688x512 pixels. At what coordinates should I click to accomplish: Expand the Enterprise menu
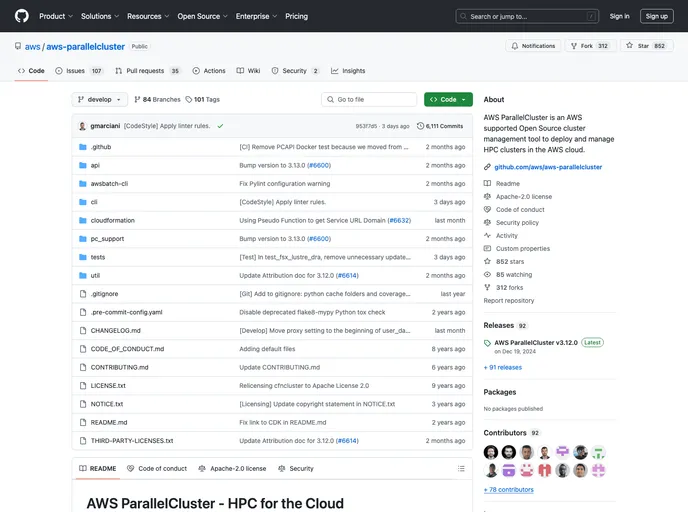click(256, 16)
